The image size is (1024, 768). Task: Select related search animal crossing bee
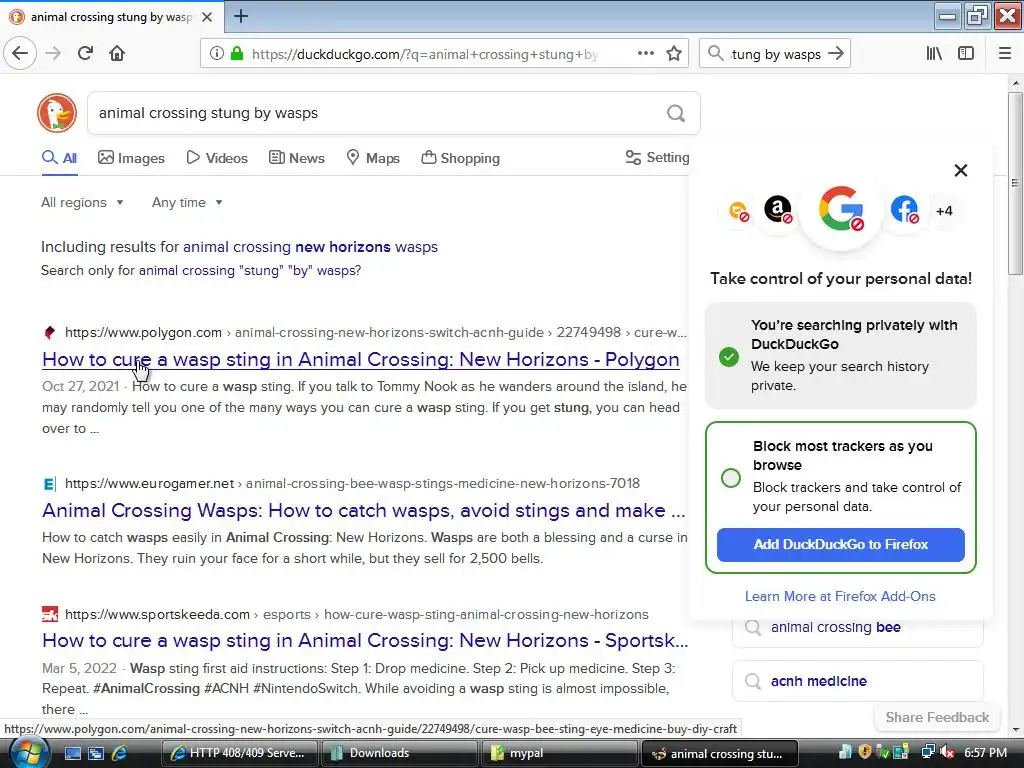tap(857, 628)
